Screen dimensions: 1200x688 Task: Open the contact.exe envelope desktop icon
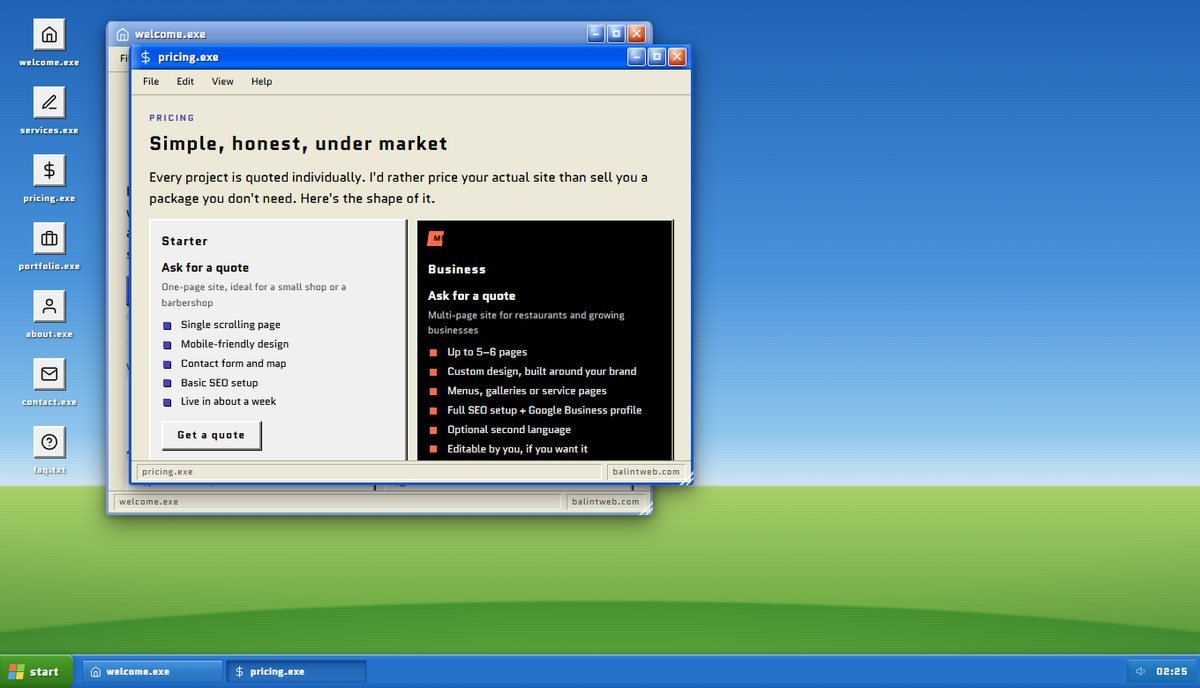click(49, 383)
